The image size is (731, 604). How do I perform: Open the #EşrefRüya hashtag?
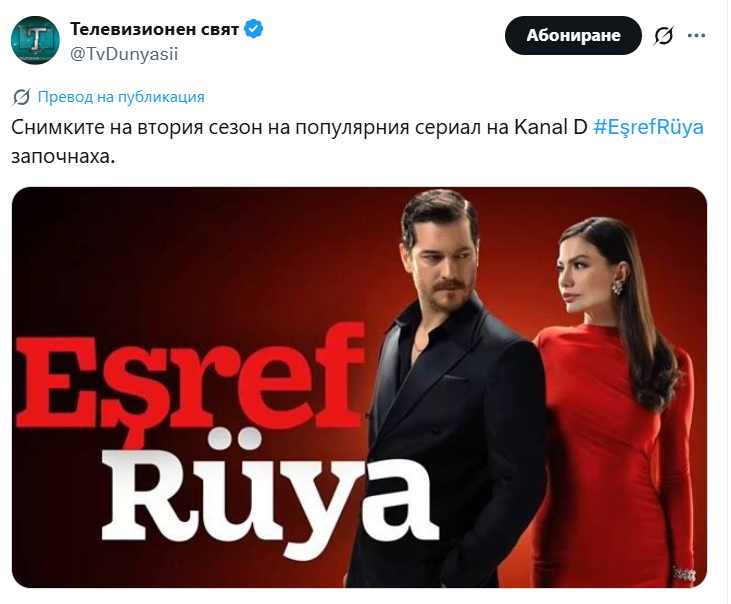click(648, 127)
